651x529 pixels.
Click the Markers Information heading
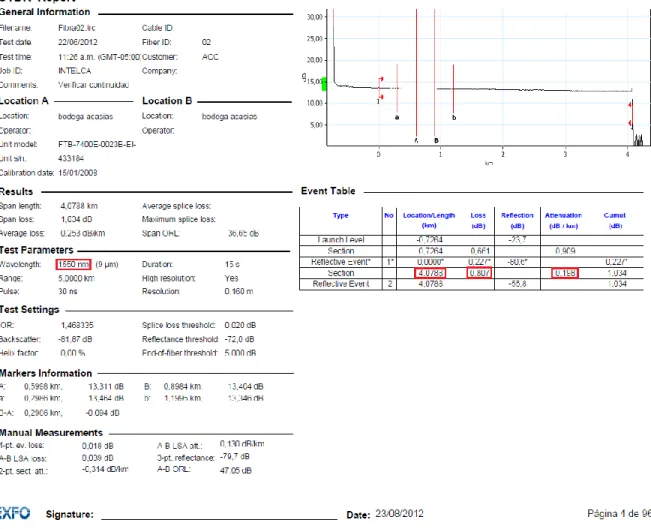tap(46, 373)
